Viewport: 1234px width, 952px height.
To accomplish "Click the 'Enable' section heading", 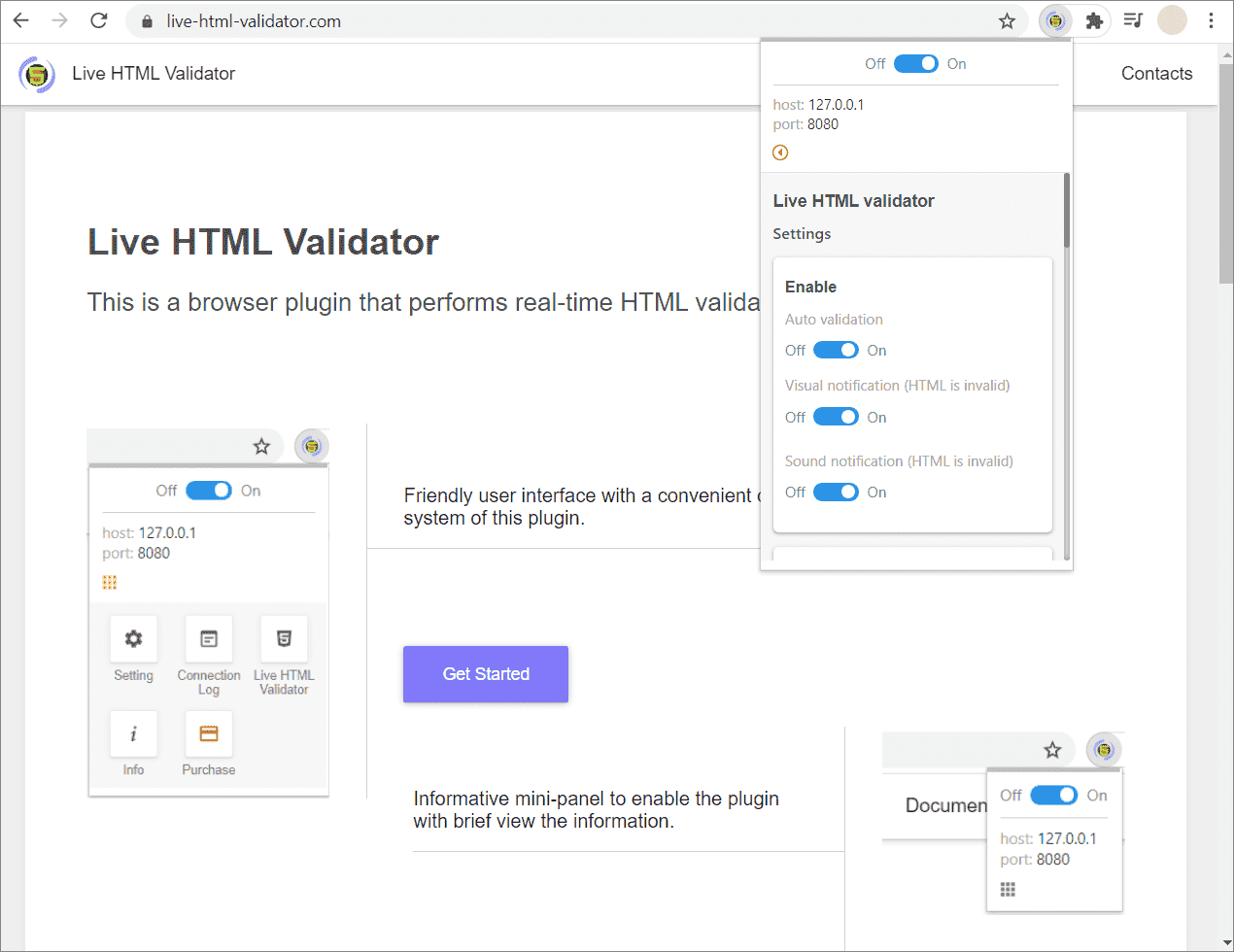I will point(810,287).
